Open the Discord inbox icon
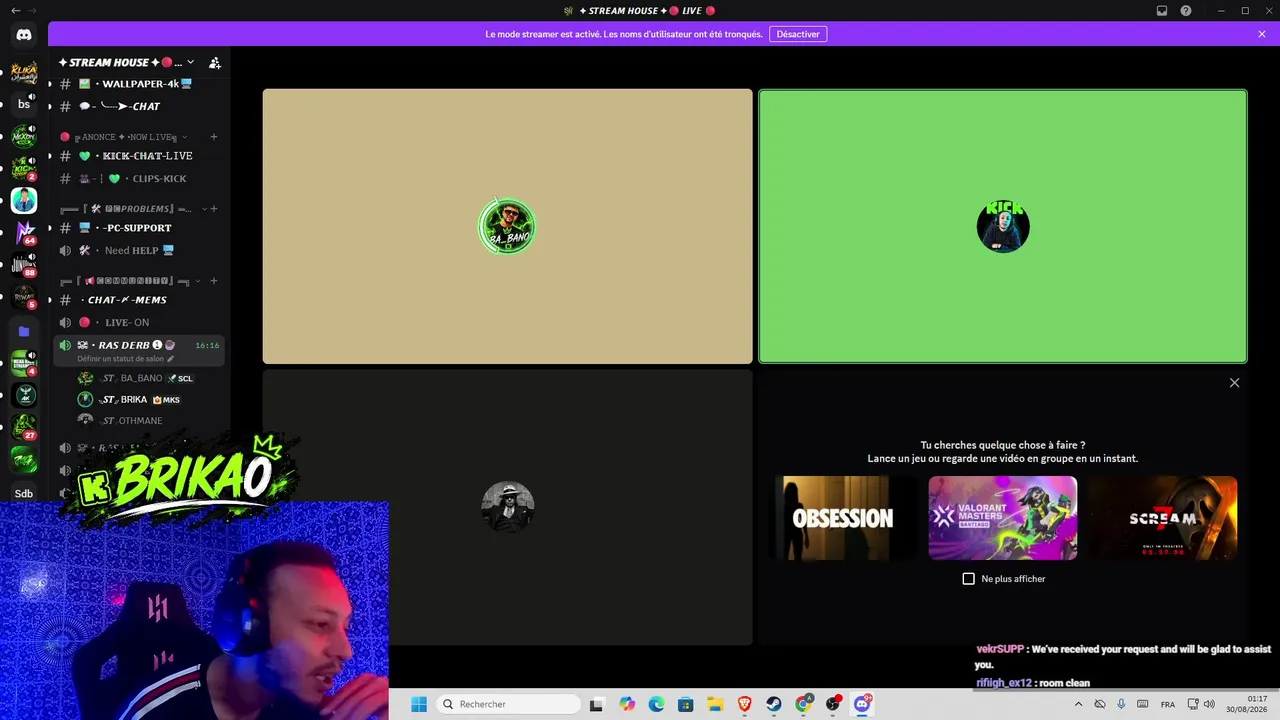The image size is (1280, 720). (x=1162, y=11)
